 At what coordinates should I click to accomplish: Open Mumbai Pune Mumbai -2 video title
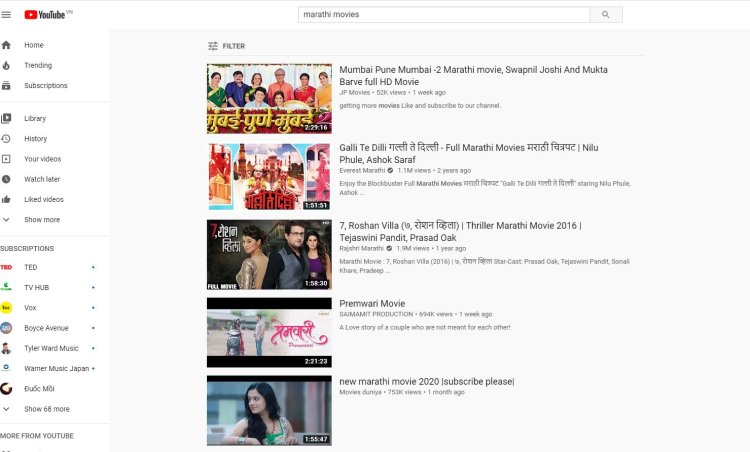[474, 76]
